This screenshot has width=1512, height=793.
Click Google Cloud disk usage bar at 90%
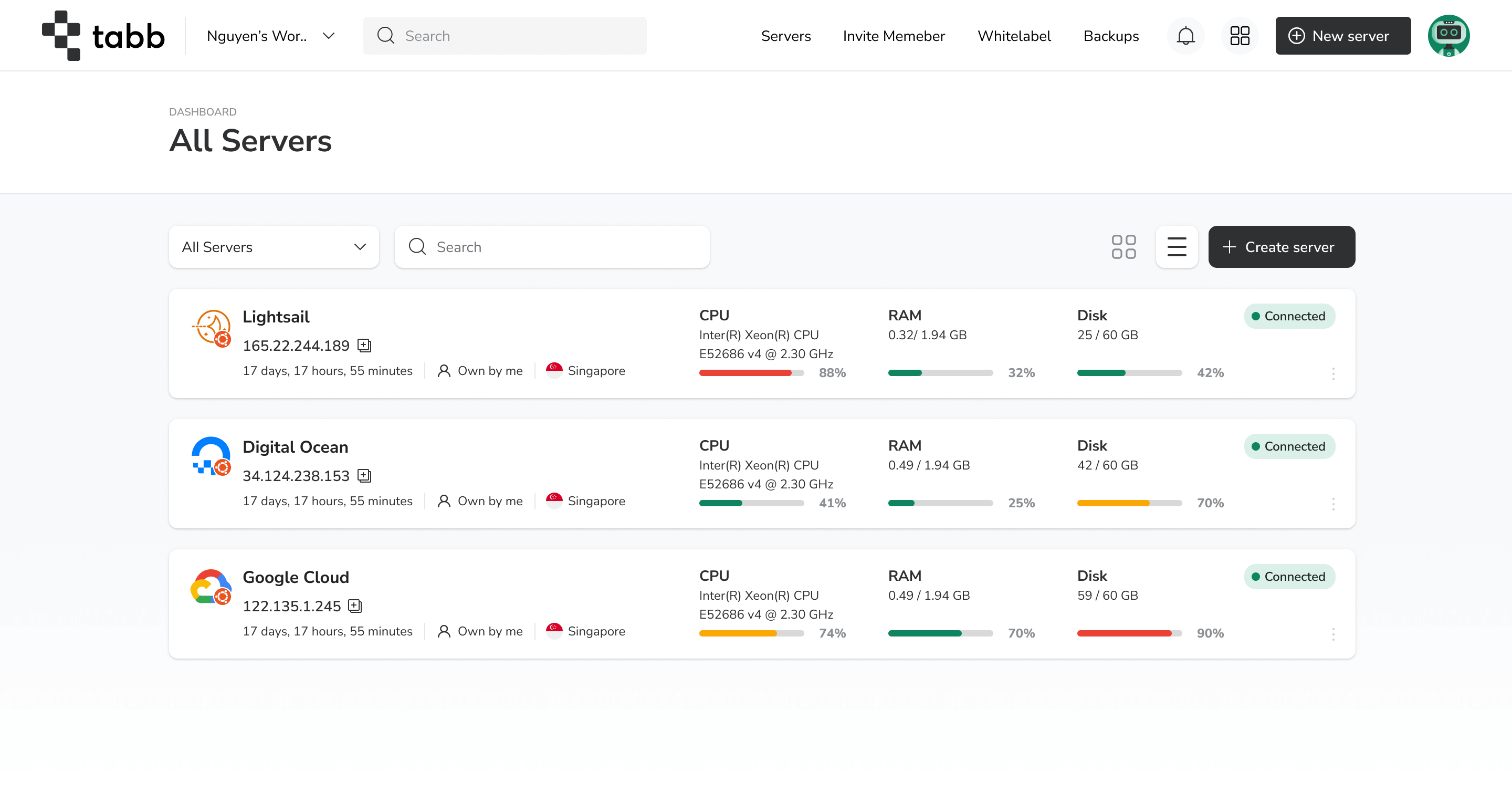(1129, 634)
